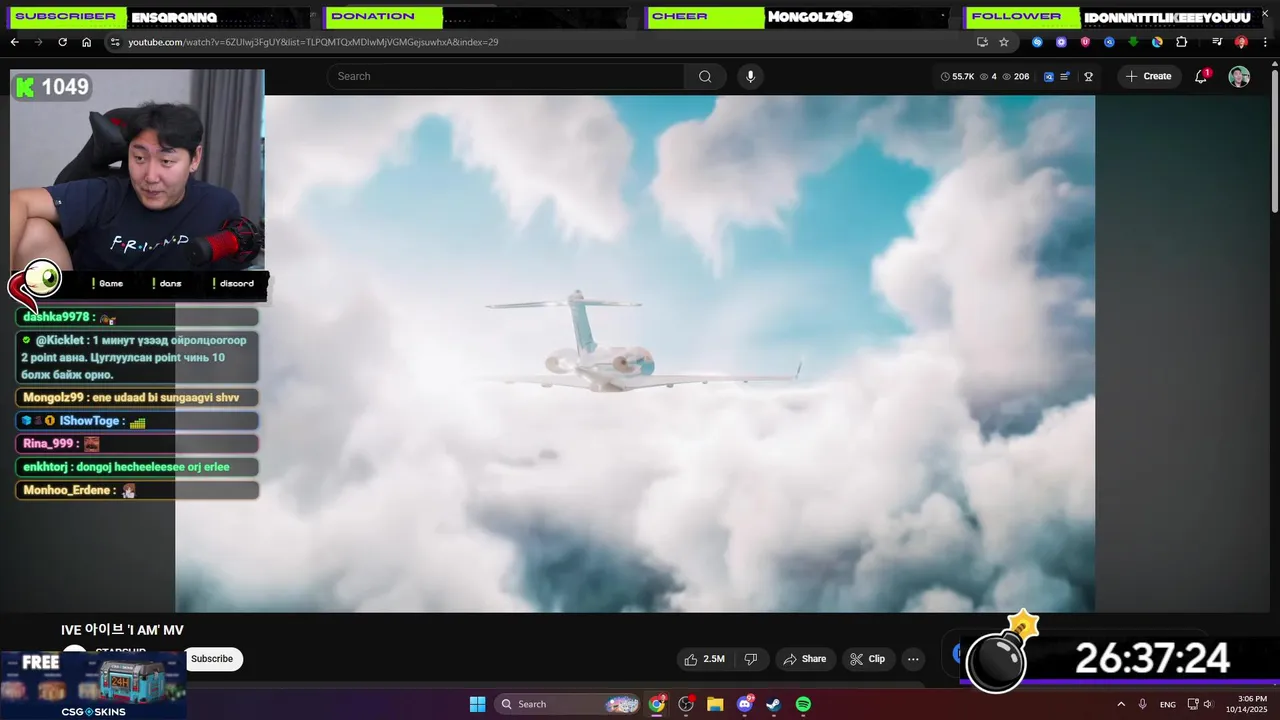Open the browser profile avatar

tap(1241, 42)
